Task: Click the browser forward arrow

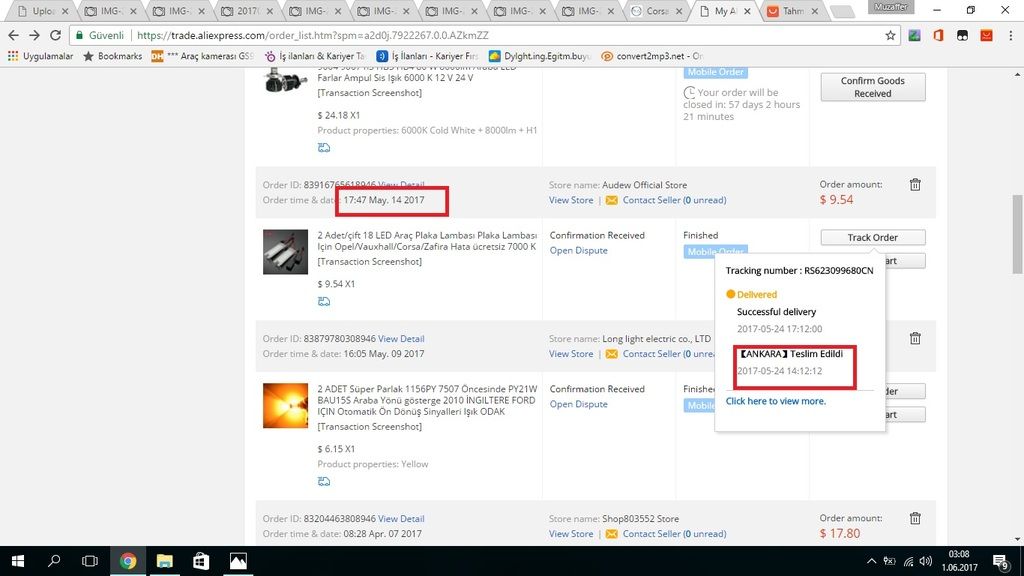Action: [35, 35]
